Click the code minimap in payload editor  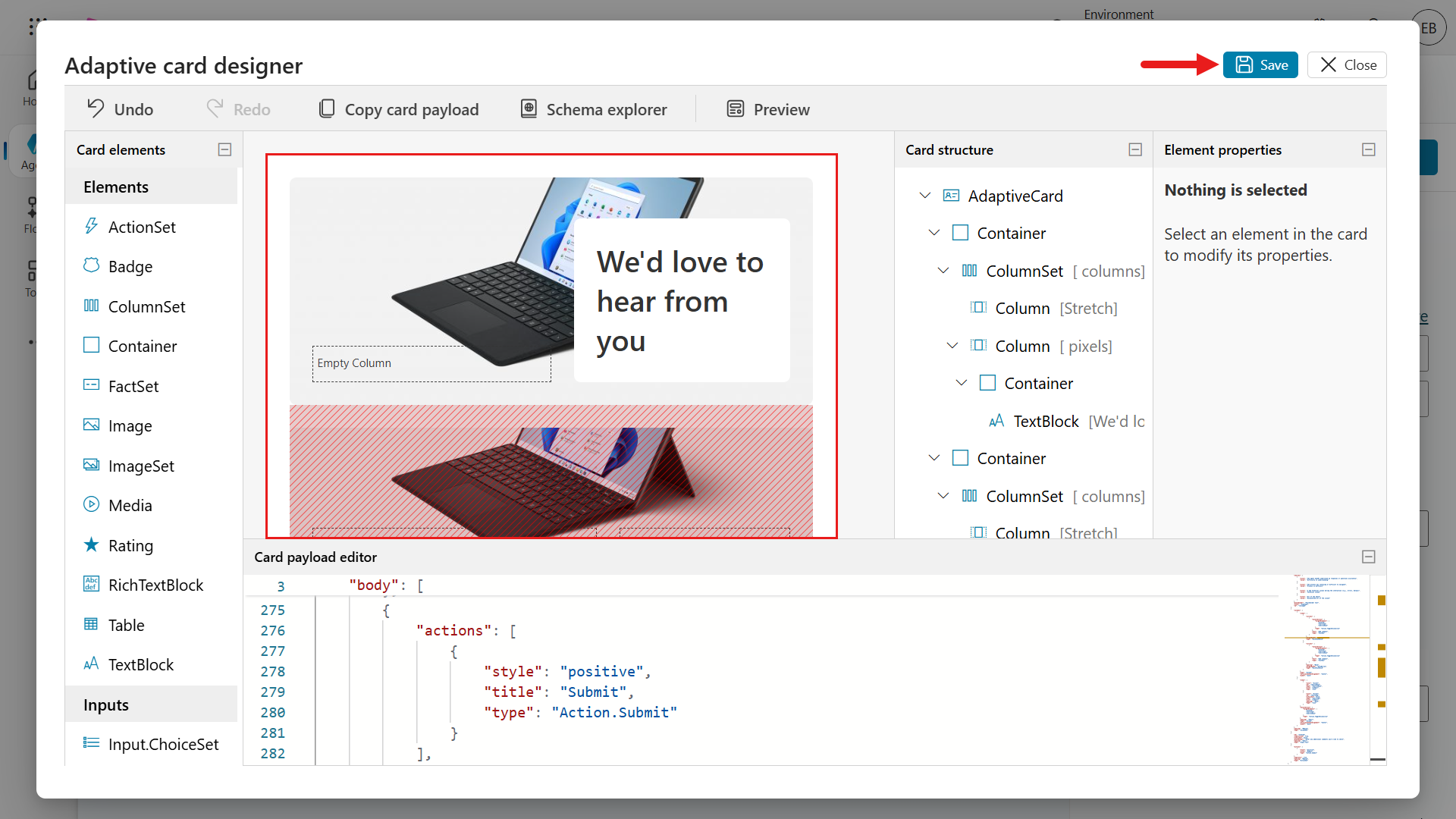[x=1327, y=667]
